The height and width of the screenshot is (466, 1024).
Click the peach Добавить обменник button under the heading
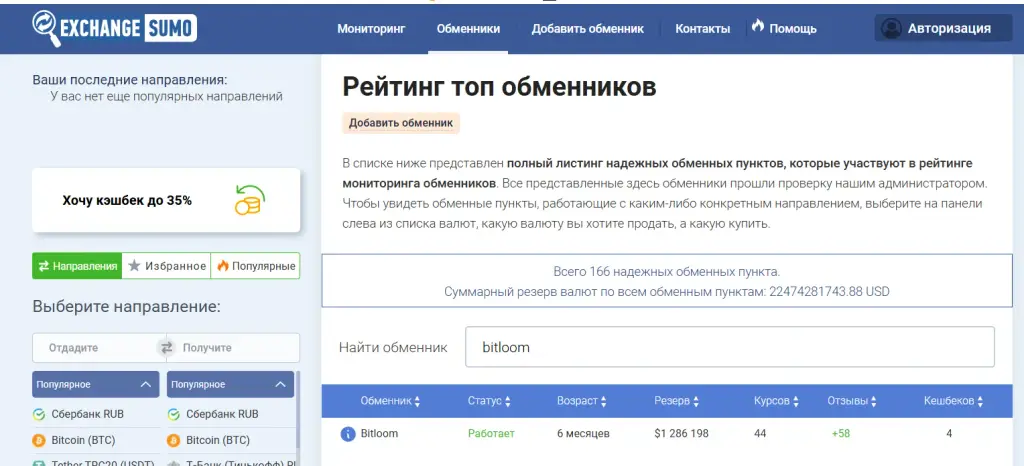401,123
